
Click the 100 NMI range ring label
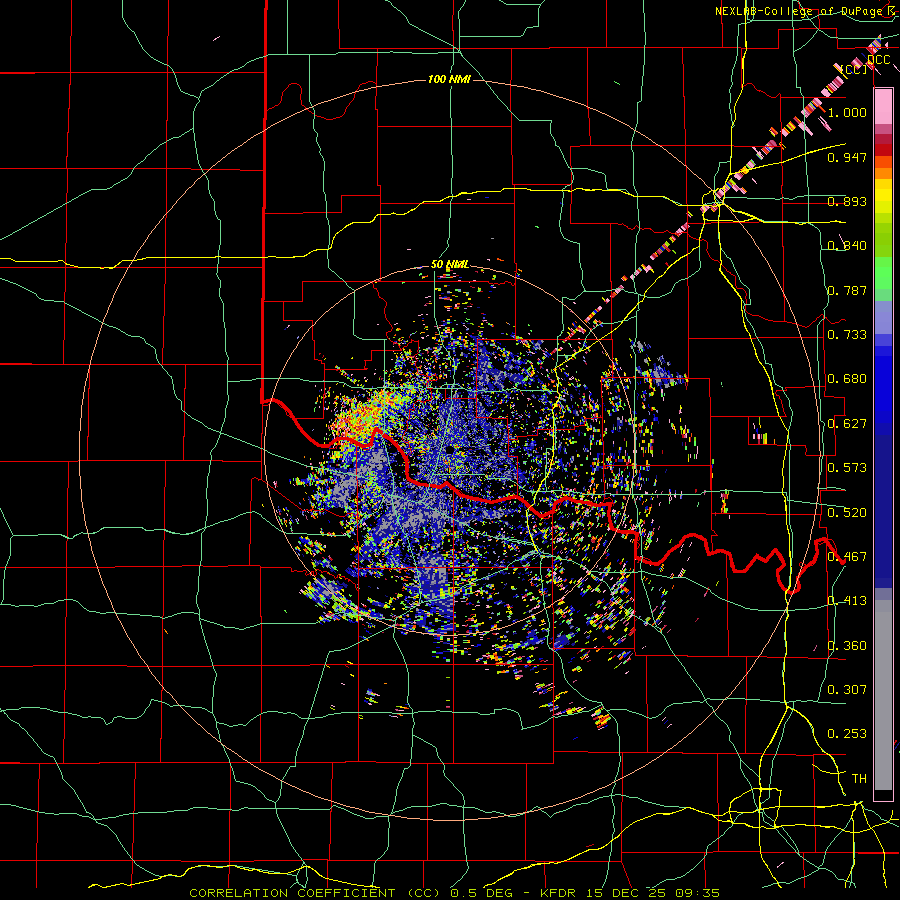coord(449,79)
